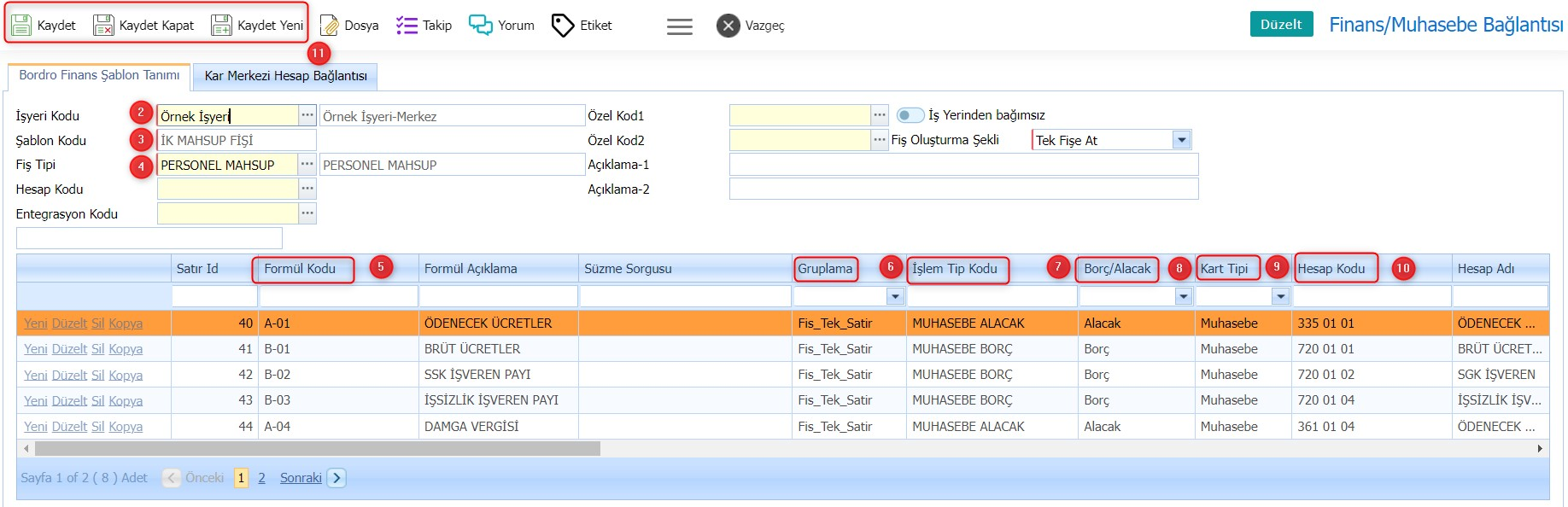Sort by Formül Kodu column header

pyautogui.click(x=300, y=269)
